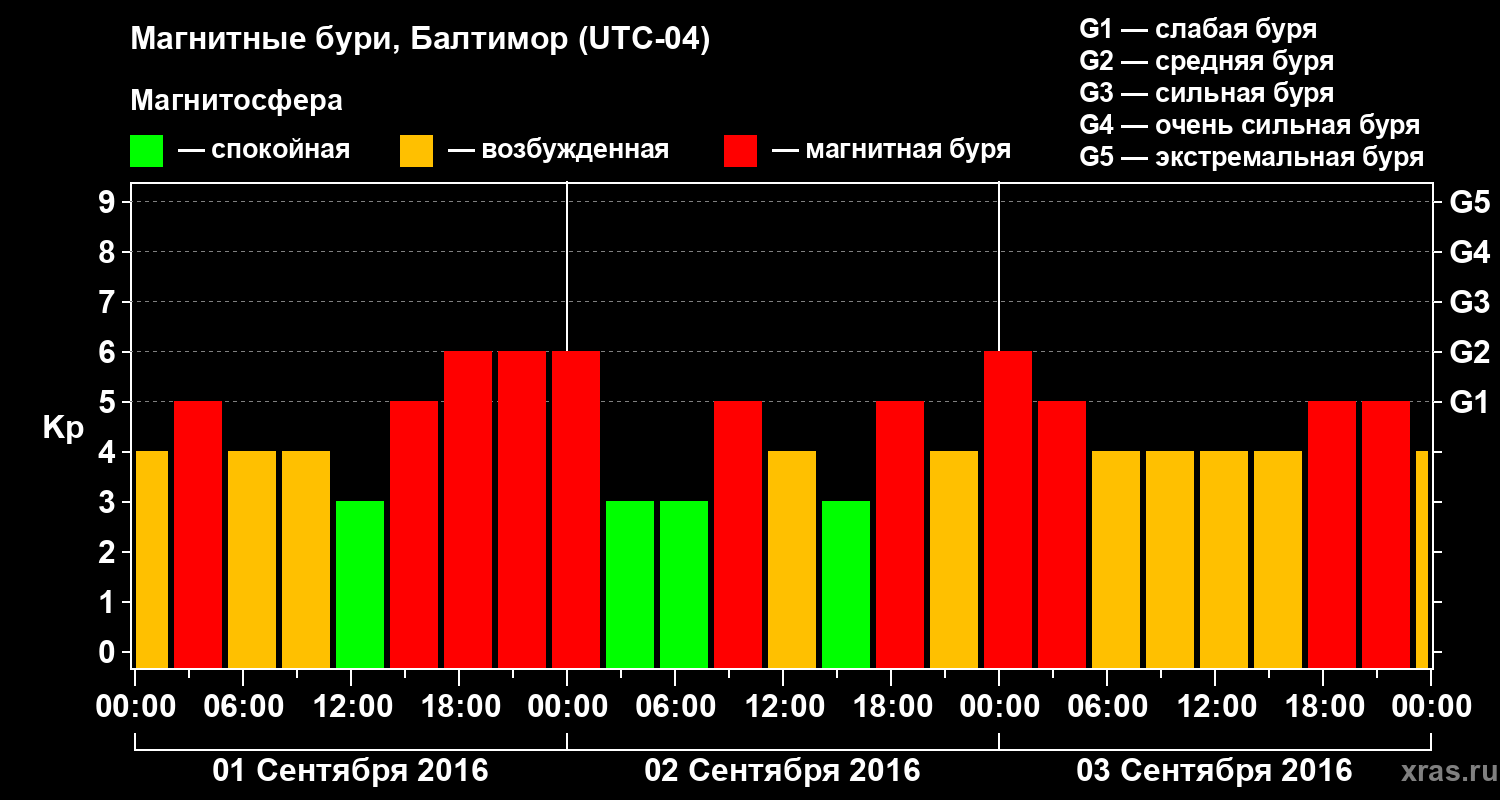The image size is (1500, 800).
Task: Click the right-axis 'G2' label
Action: [1470, 352]
